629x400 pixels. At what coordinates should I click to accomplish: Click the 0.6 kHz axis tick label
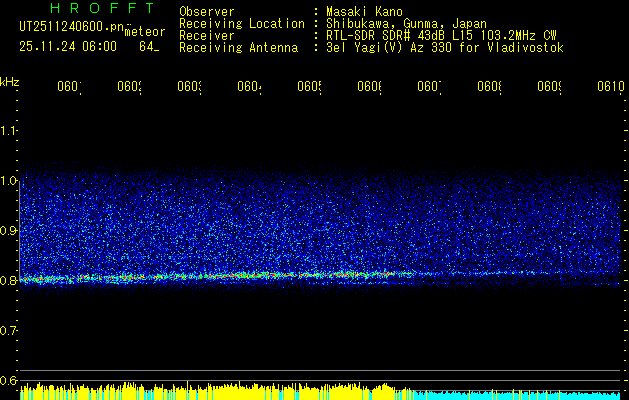(x=8, y=380)
